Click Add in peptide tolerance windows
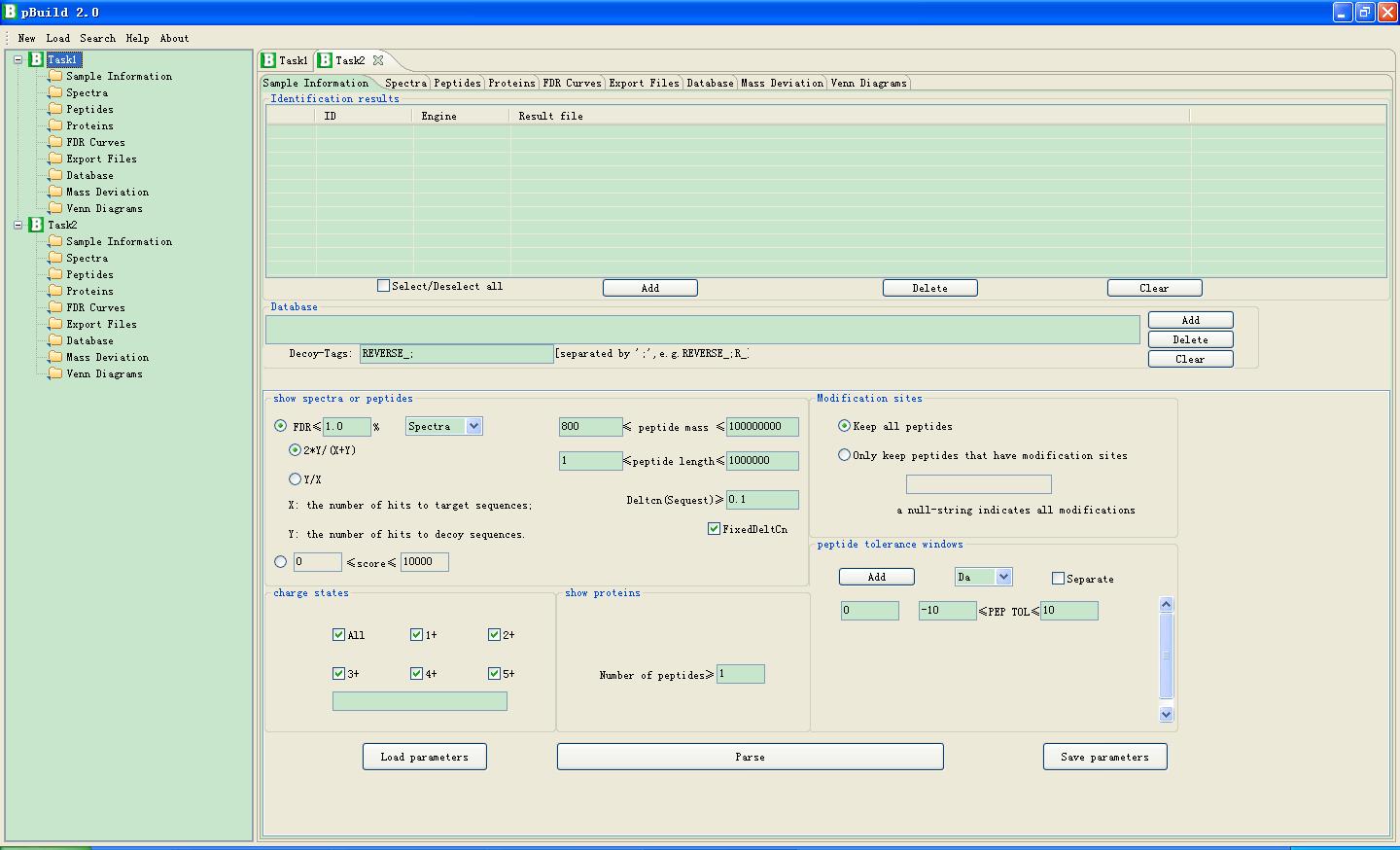Screen dimensions: 1400x850 [876, 577]
